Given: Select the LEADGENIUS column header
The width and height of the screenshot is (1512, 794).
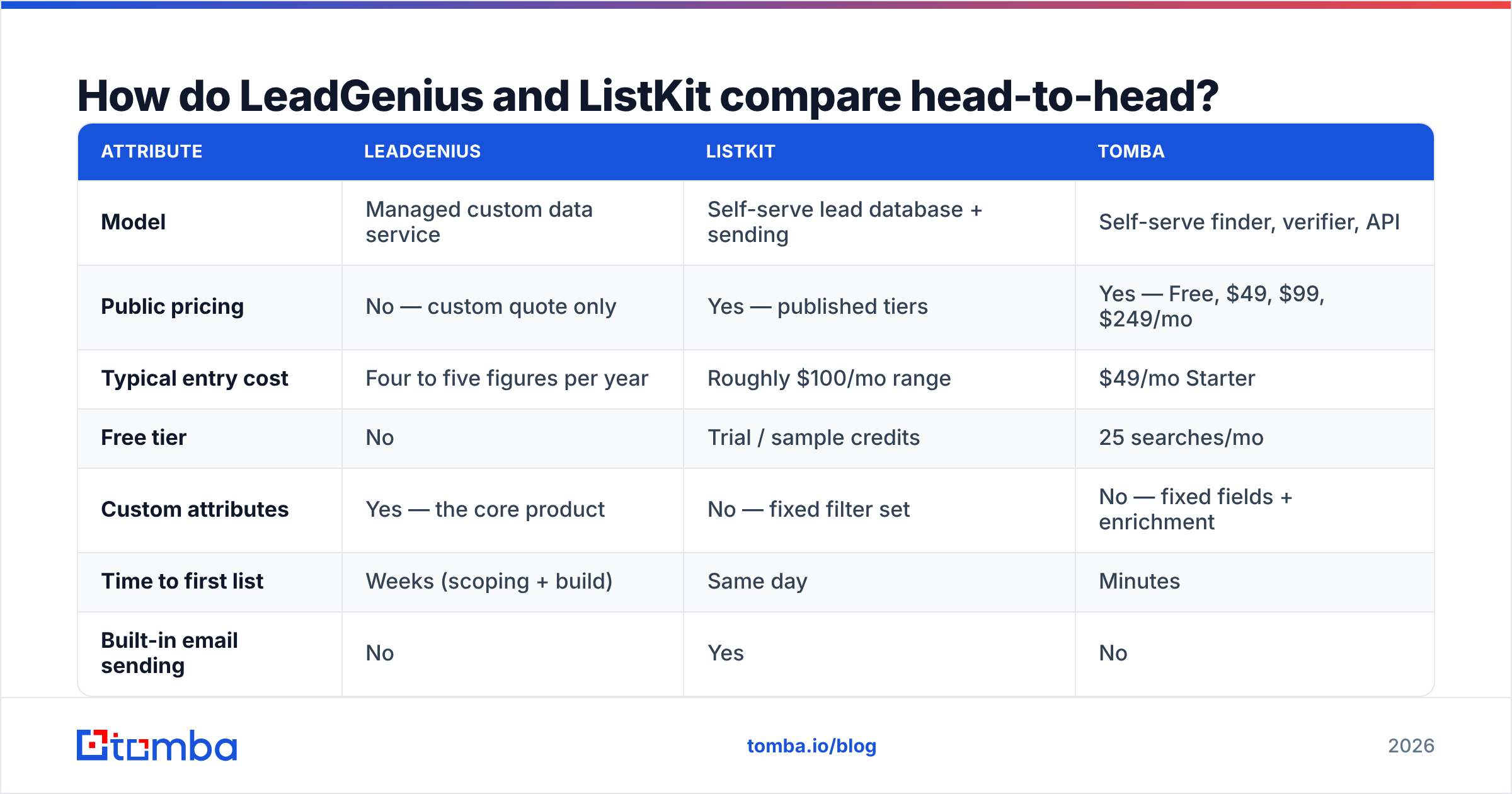Looking at the screenshot, I should (x=422, y=151).
